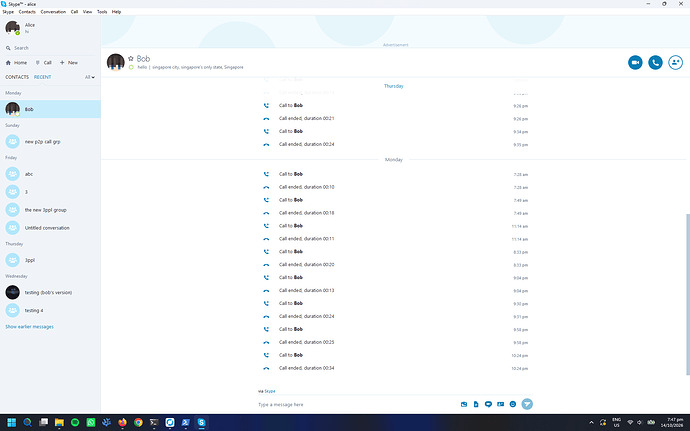Open Firefox from the taskbar
The height and width of the screenshot is (431, 690).
pyautogui.click(x=122, y=423)
